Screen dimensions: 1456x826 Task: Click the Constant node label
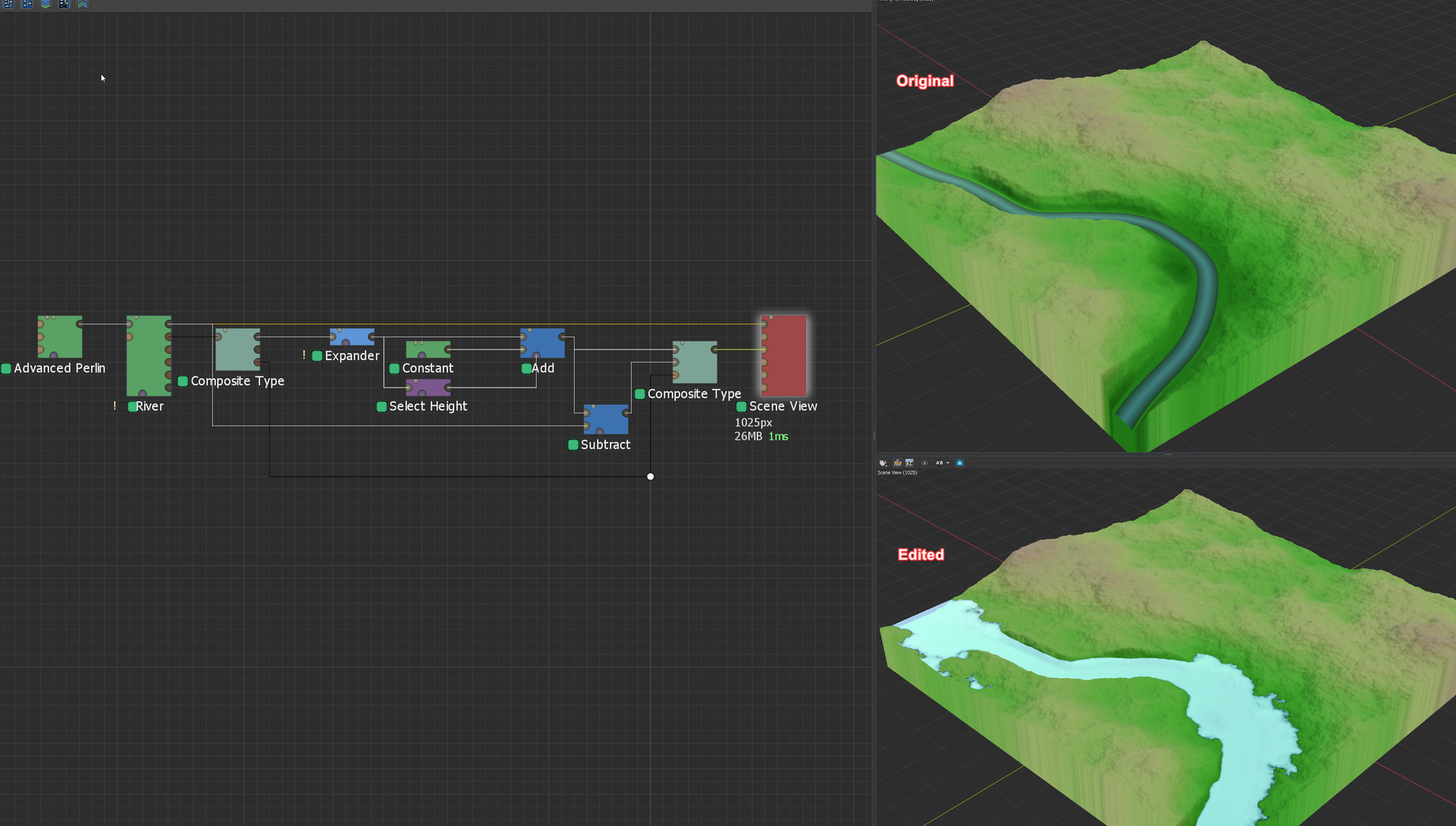click(427, 368)
